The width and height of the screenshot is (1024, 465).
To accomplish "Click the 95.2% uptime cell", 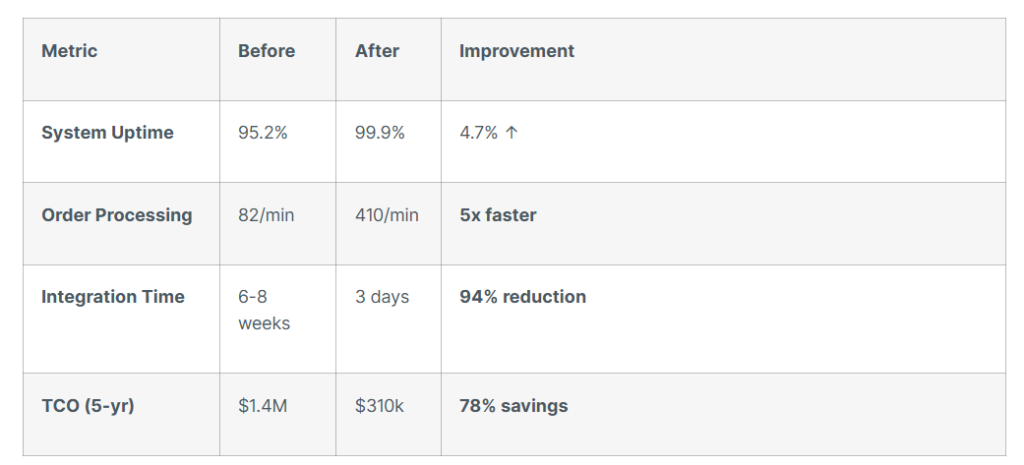I will point(262,133).
